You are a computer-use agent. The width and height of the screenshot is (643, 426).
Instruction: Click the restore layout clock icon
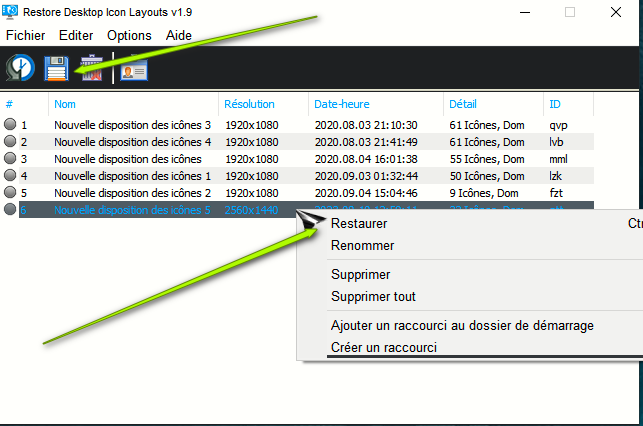click(20, 68)
